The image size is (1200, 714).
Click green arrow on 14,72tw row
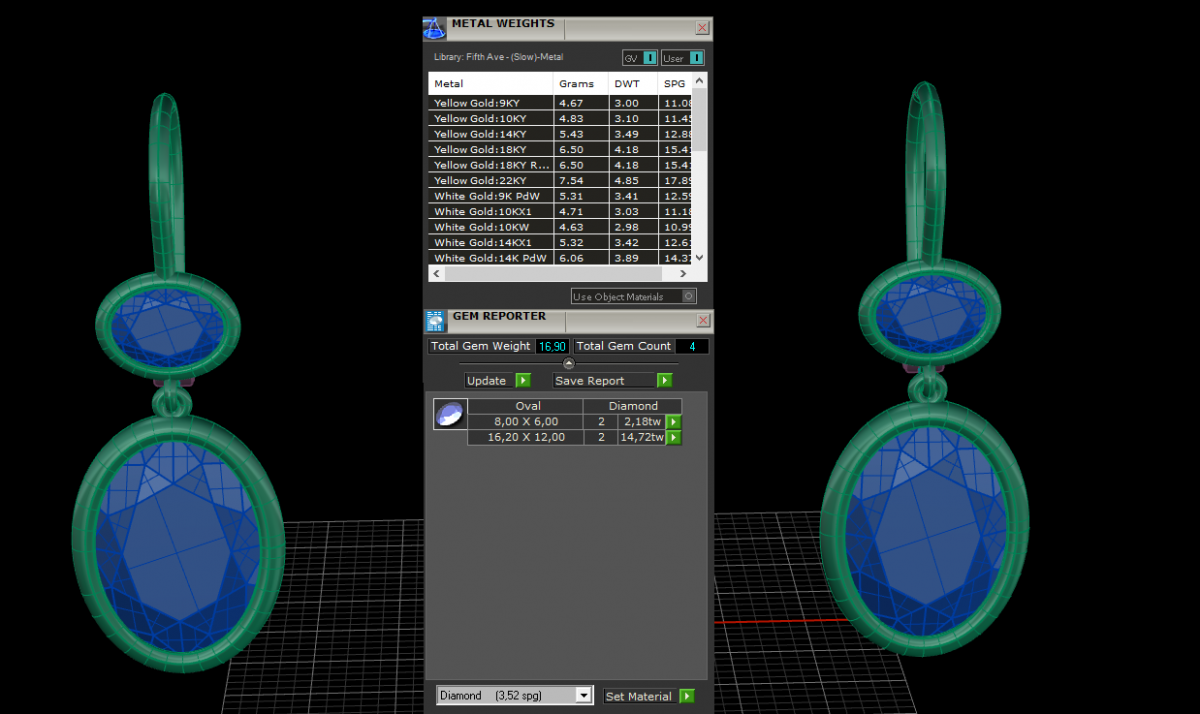pos(674,437)
